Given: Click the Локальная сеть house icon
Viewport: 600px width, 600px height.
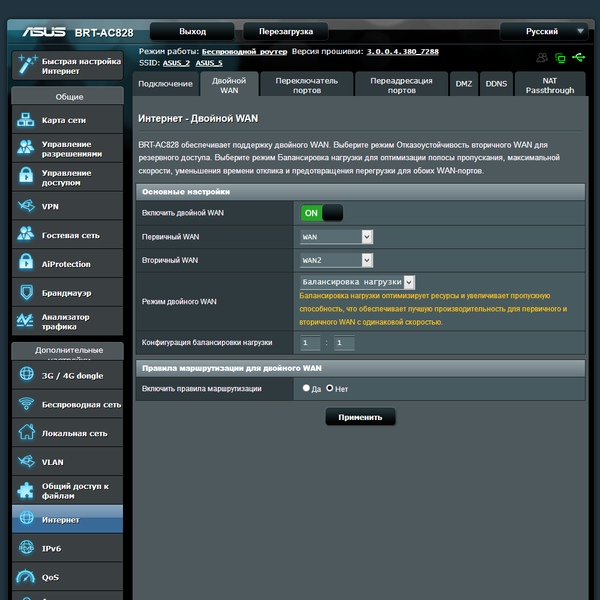Looking at the screenshot, I should pyautogui.click(x=26, y=432).
